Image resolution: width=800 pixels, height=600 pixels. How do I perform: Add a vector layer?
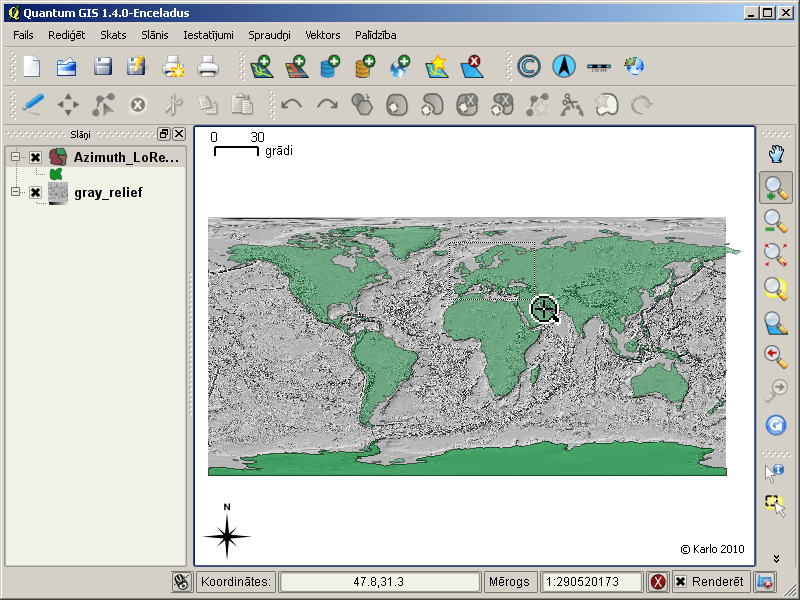click(262, 66)
